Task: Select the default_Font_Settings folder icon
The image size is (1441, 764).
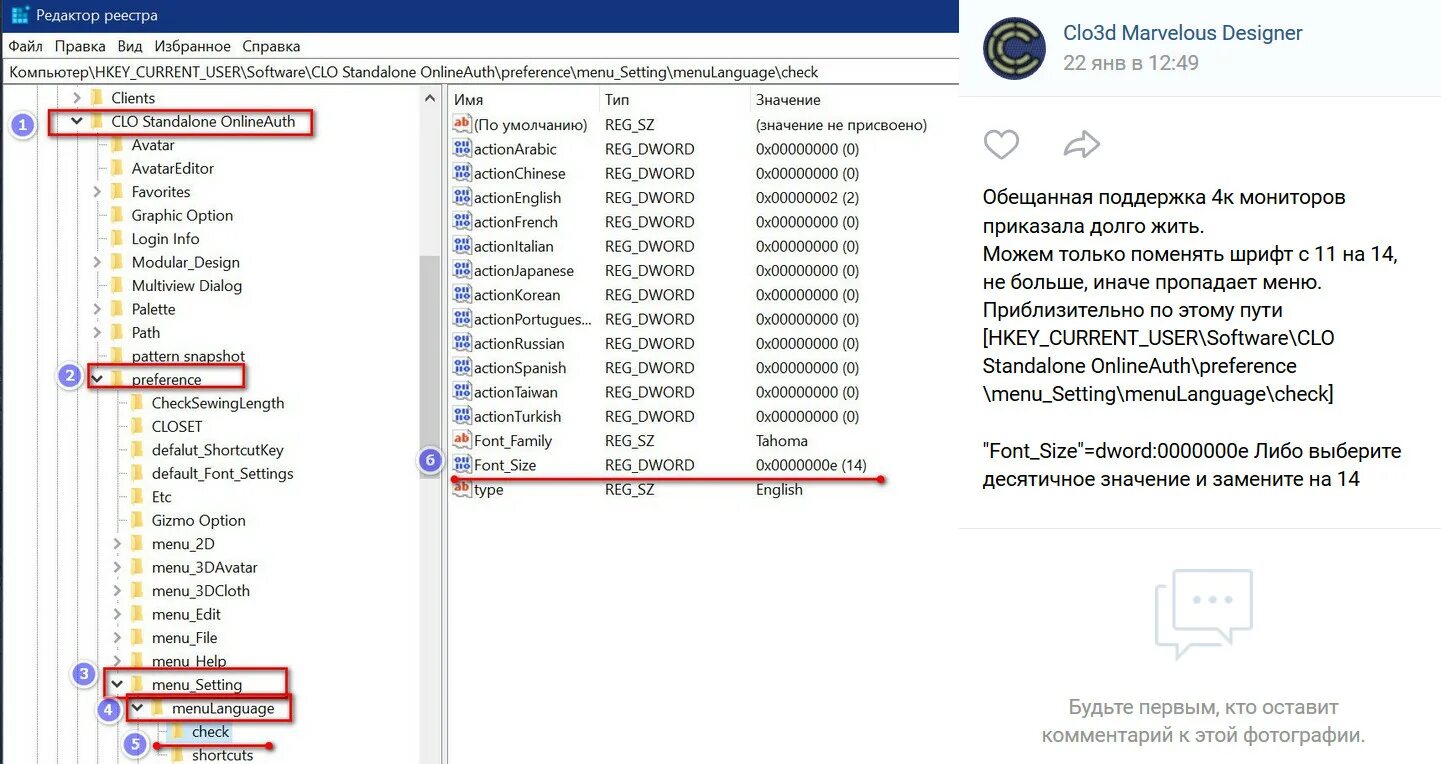Action: pyautogui.click(x=137, y=473)
